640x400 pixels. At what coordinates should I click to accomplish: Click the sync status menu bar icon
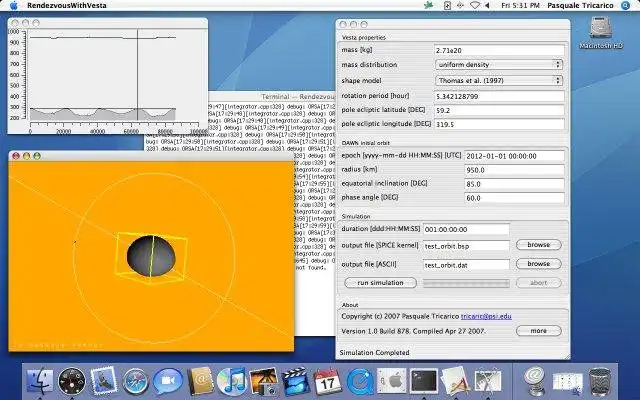point(460,5)
